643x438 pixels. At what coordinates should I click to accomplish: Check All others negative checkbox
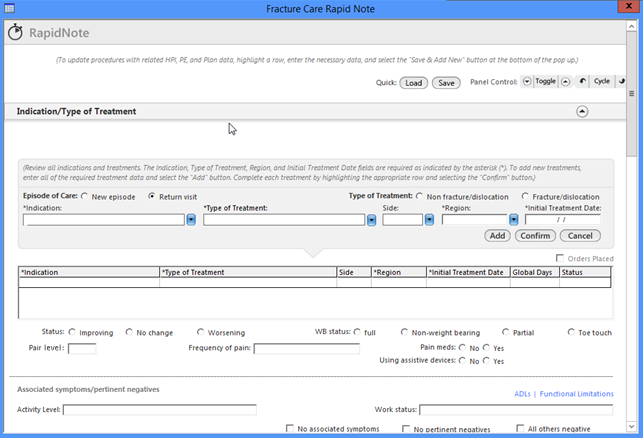520,429
